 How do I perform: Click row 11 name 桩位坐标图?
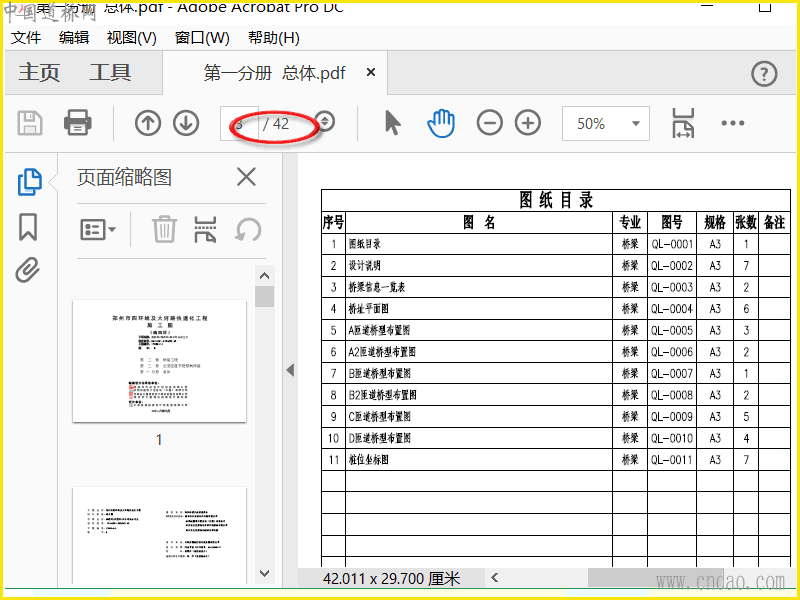[368, 460]
